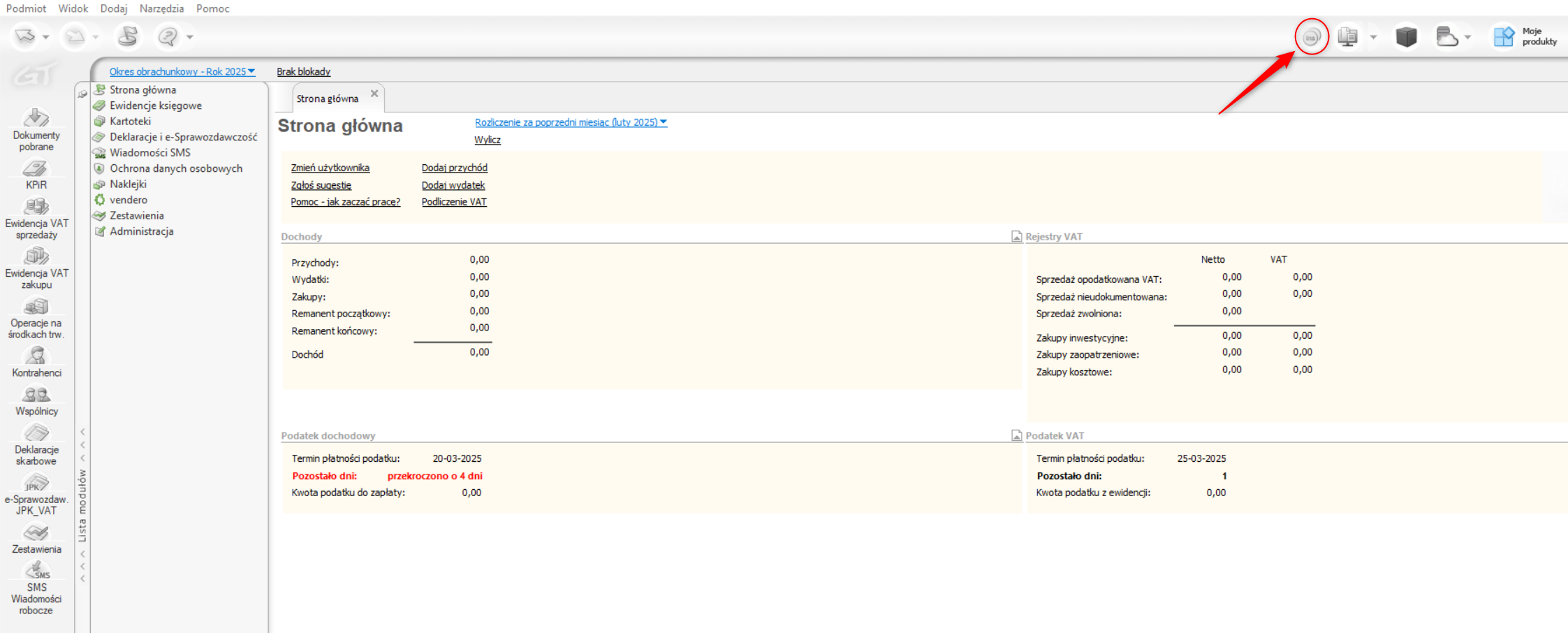Click the Podliczenie VAT link
Viewport: 1568px width, 633px height.
pyautogui.click(x=454, y=202)
